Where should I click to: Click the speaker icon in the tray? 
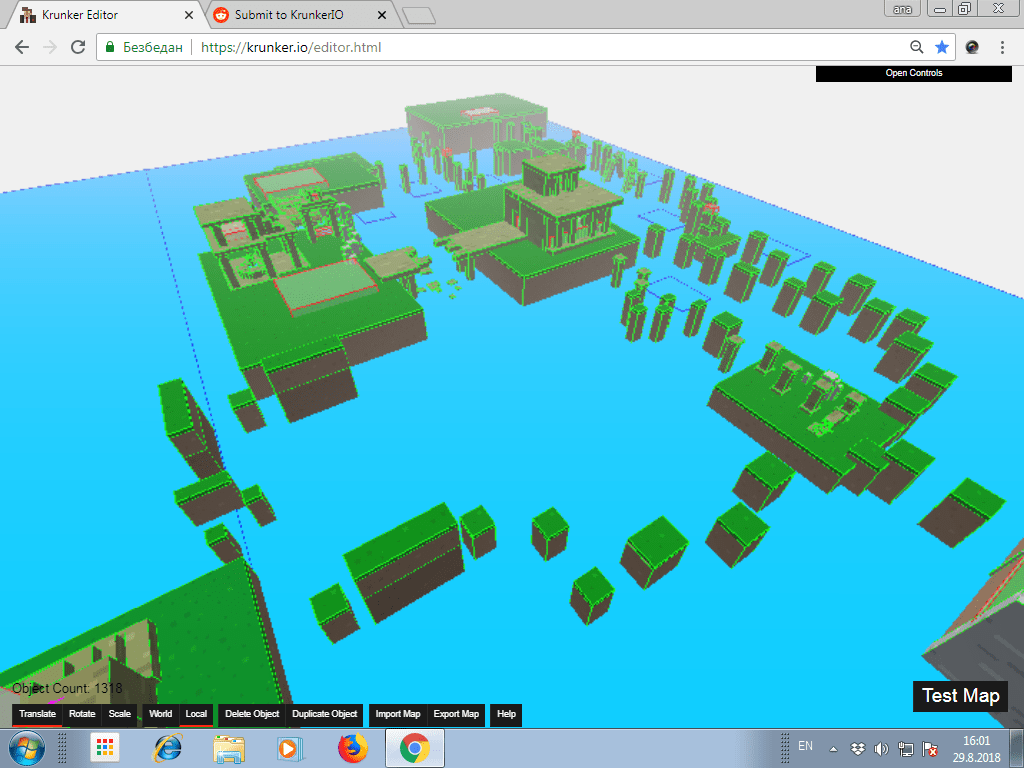881,746
